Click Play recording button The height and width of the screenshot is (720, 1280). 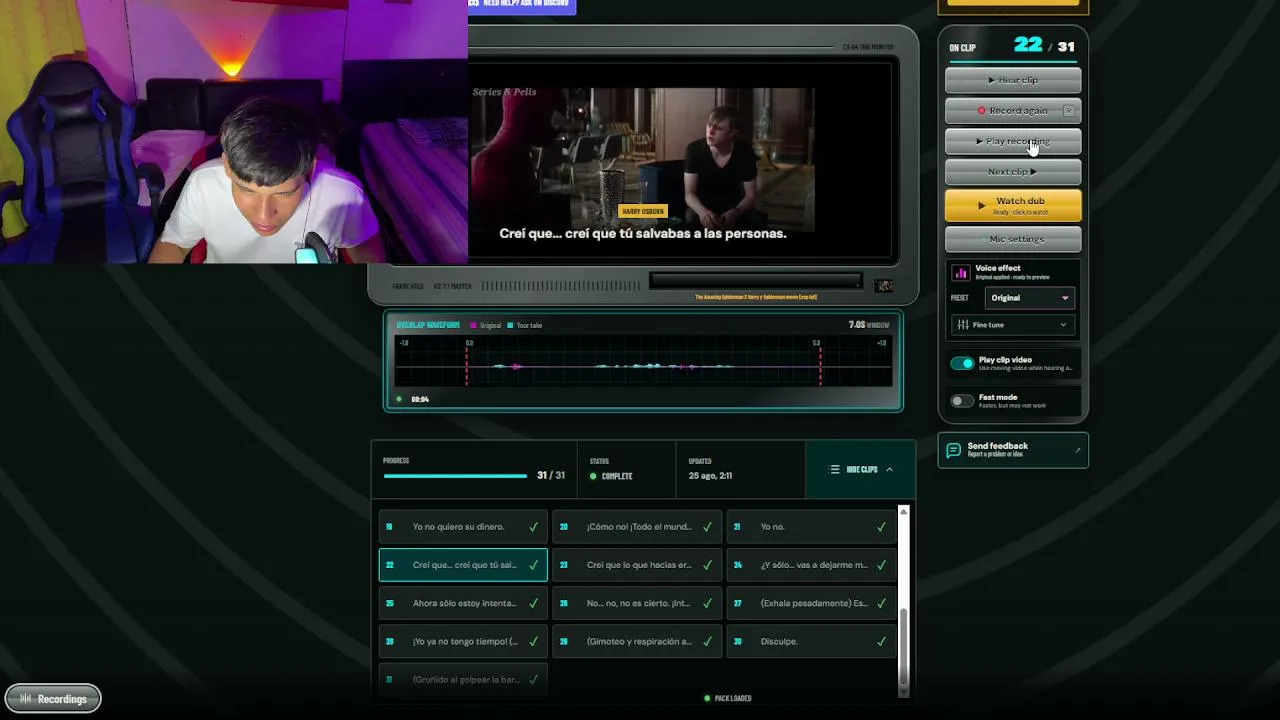point(1013,141)
